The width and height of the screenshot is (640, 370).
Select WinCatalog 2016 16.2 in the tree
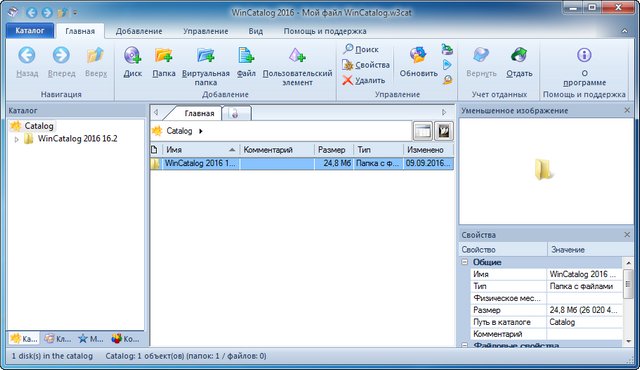tap(78, 139)
